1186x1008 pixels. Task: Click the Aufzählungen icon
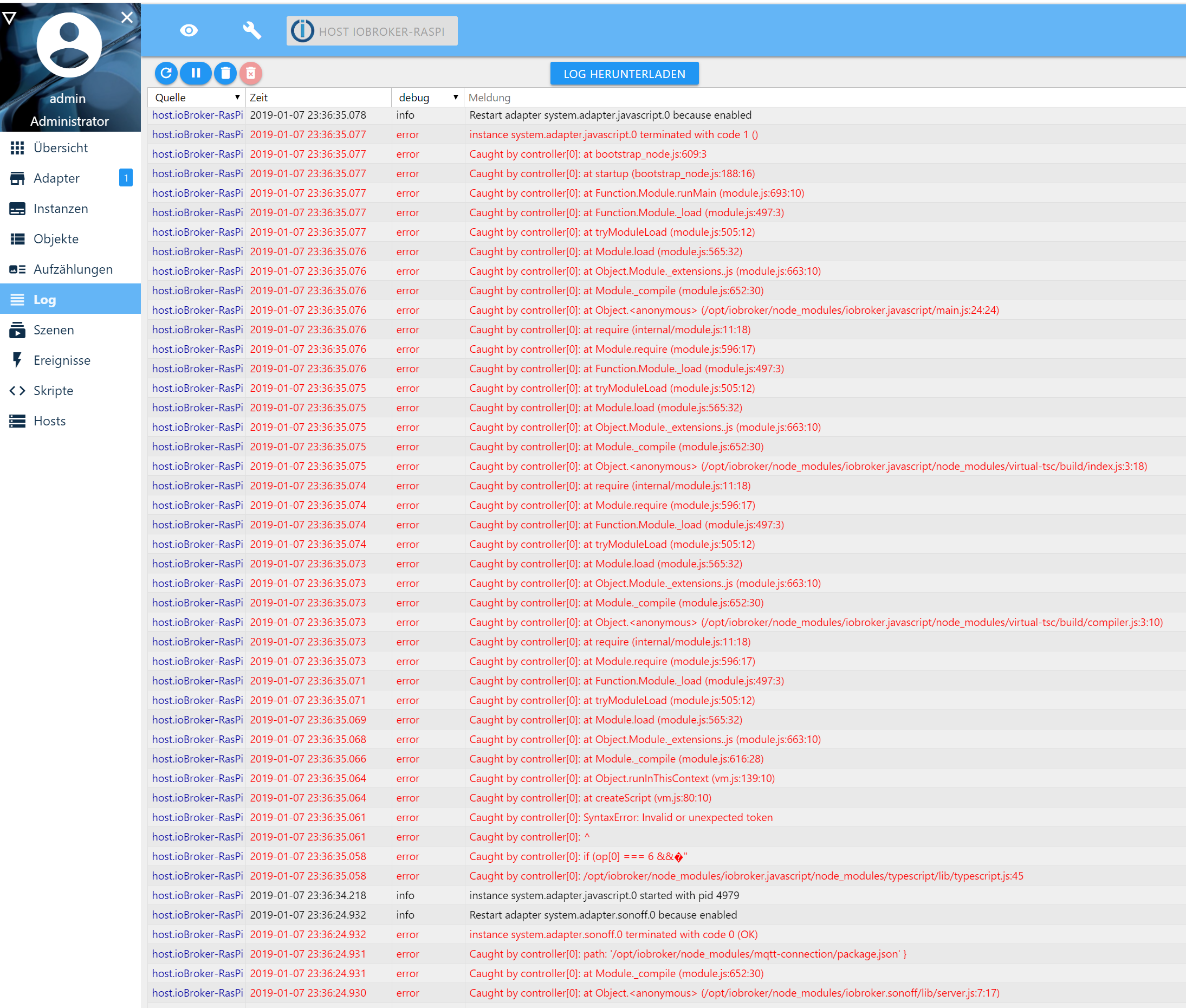[x=17, y=269]
